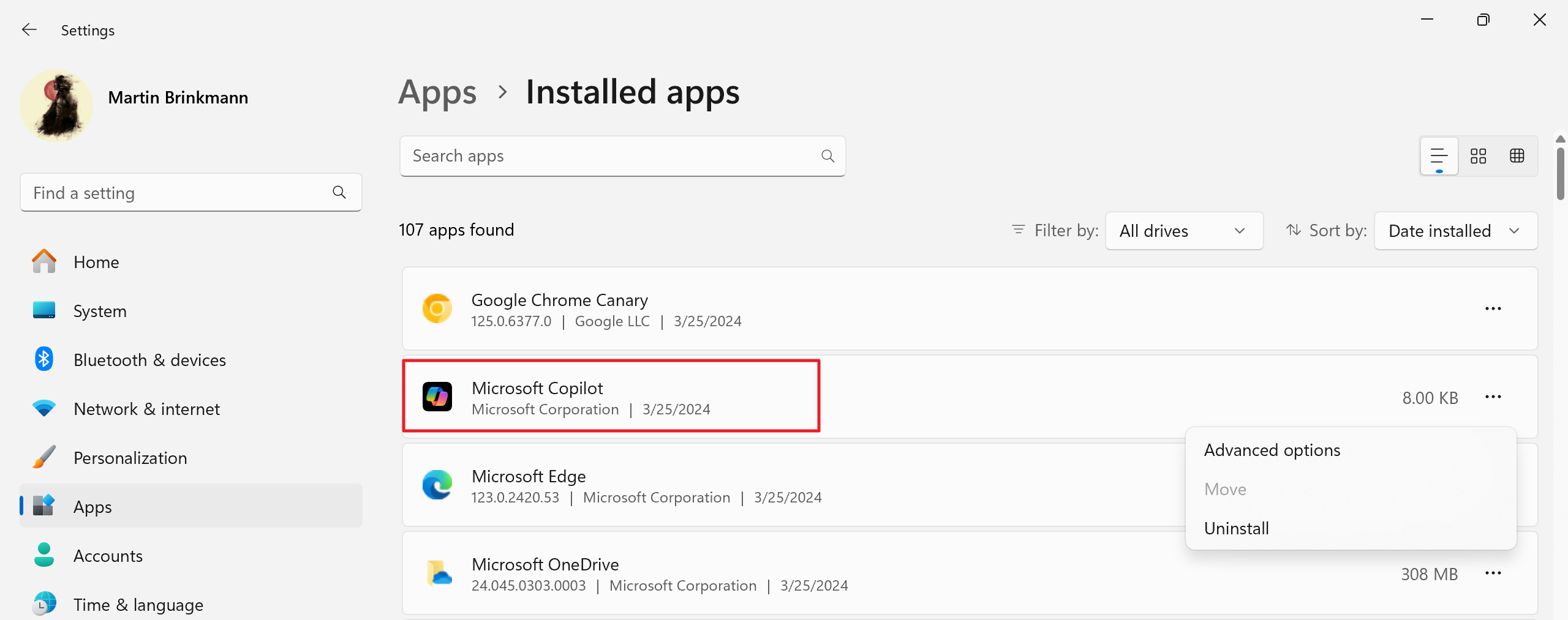
Task: Open Time & language settings
Action: (x=191, y=605)
